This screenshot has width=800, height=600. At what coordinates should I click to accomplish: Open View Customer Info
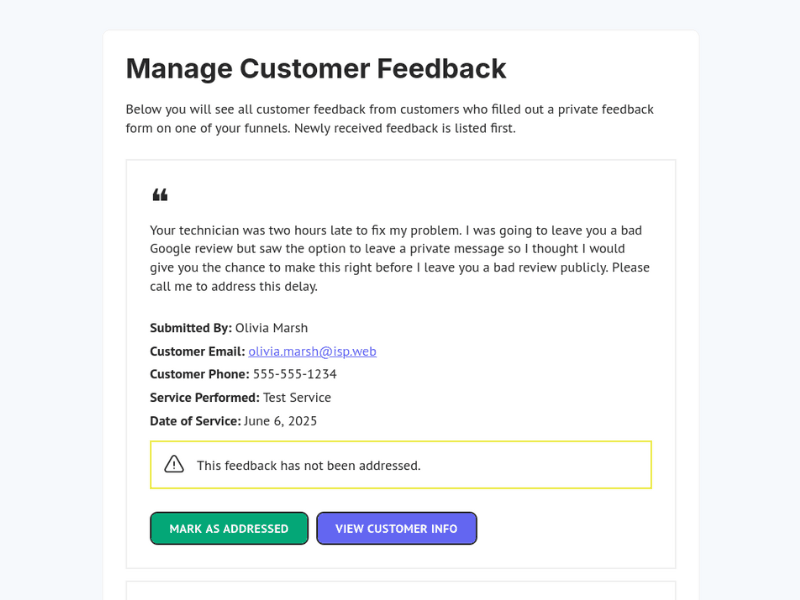(396, 529)
